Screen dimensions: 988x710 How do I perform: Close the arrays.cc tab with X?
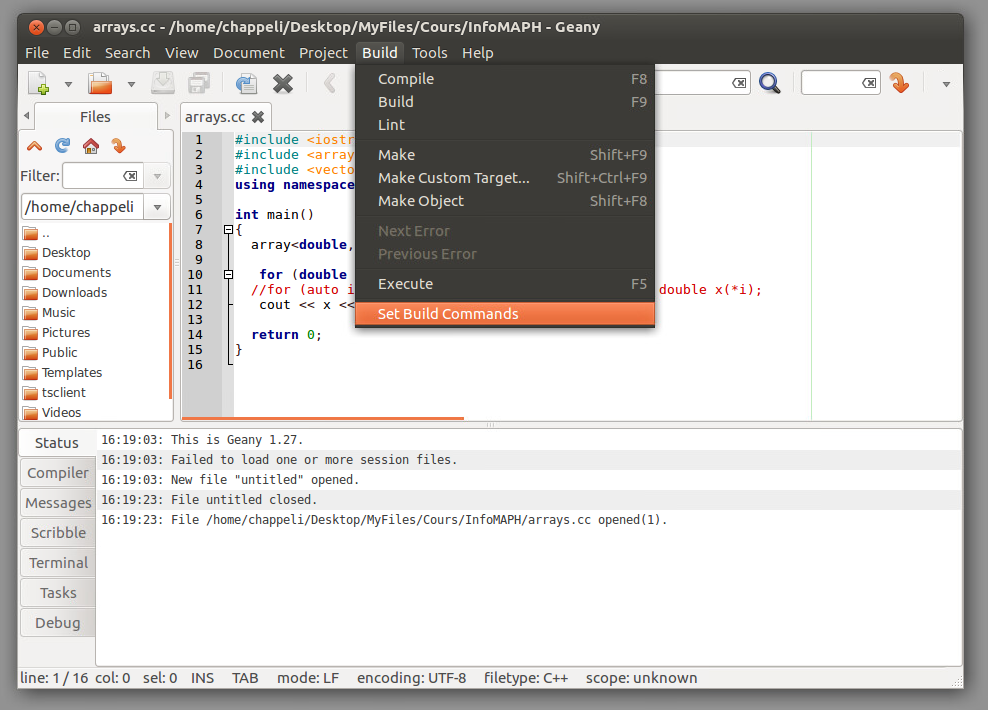(258, 117)
